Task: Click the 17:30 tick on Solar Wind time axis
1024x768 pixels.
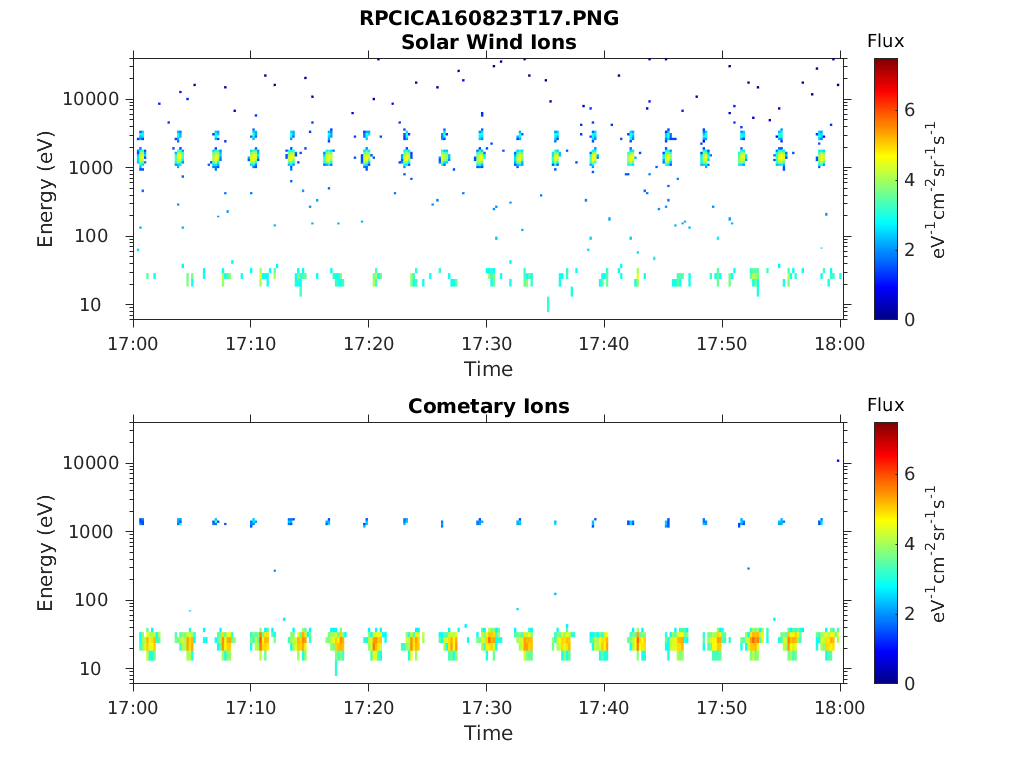Action: (x=486, y=343)
